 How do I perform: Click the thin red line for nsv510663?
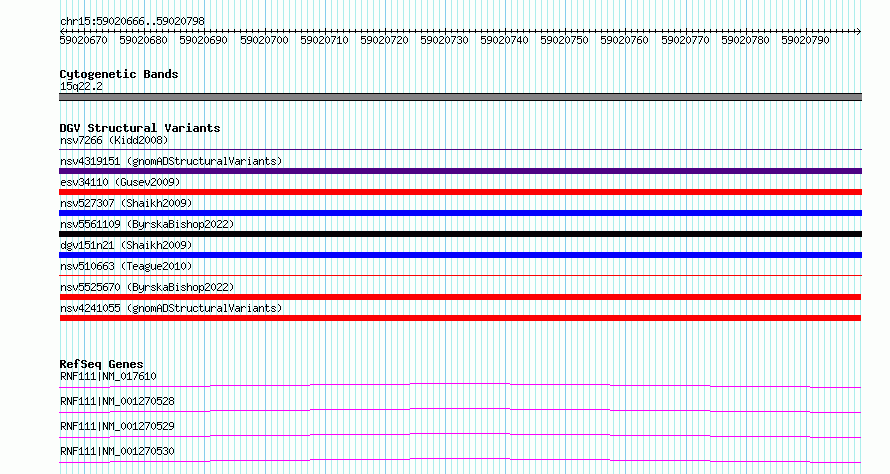point(460,275)
